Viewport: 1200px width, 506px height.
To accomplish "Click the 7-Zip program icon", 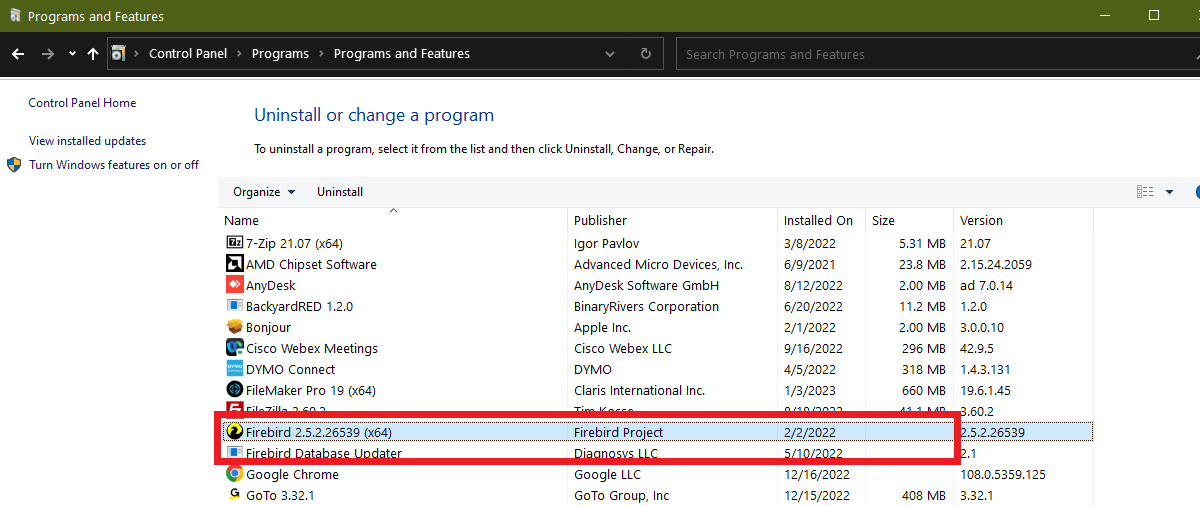I will tap(235, 243).
